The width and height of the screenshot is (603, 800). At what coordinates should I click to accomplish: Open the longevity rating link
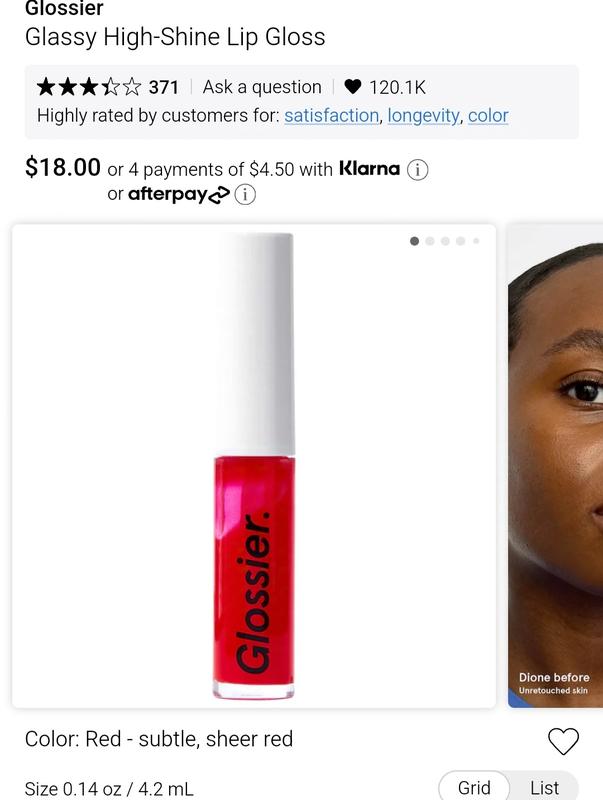423,116
